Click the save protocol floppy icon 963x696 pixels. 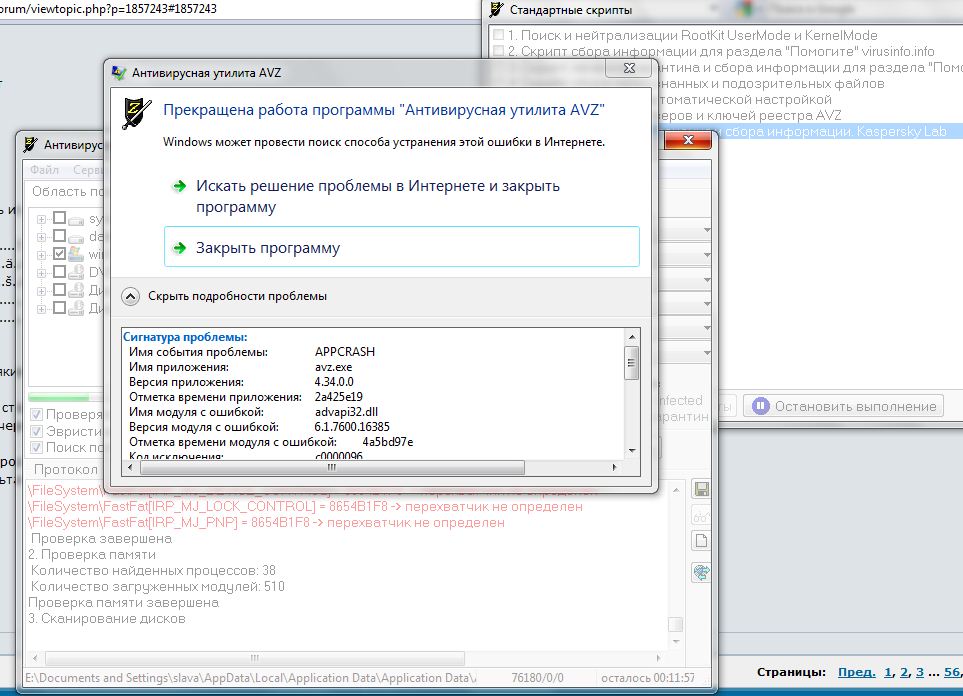pyautogui.click(x=701, y=489)
